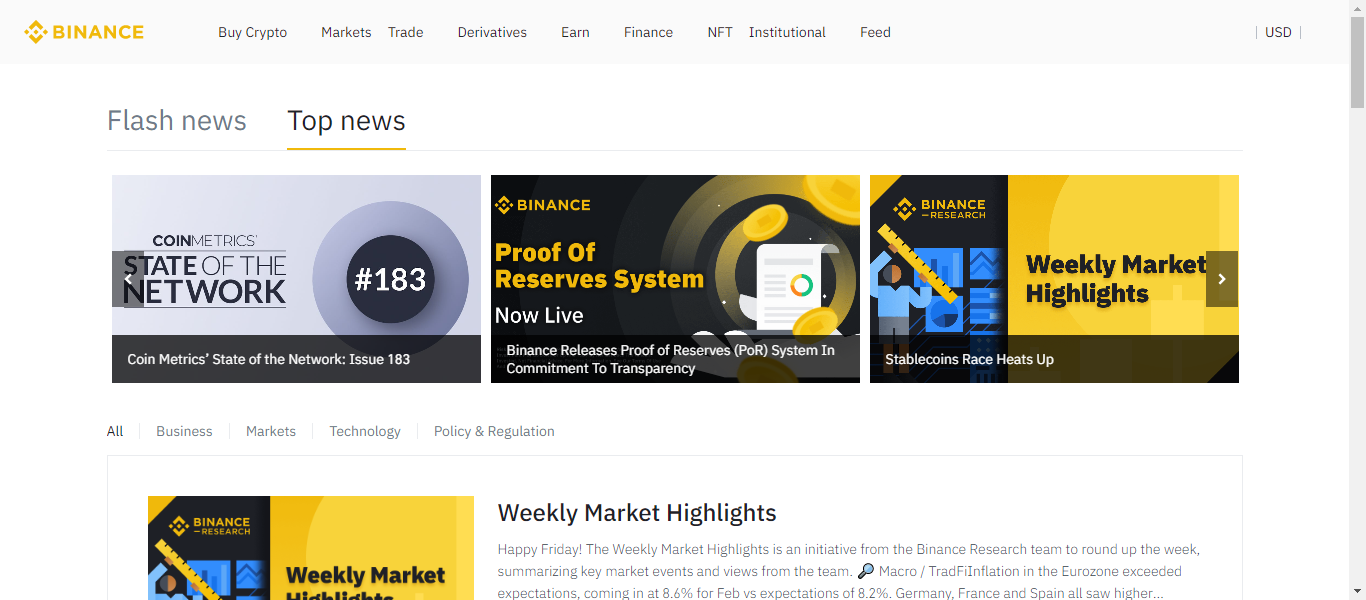Open Institutional page
The height and width of the screenshot is (600, 1366).
tap(787, 32)
